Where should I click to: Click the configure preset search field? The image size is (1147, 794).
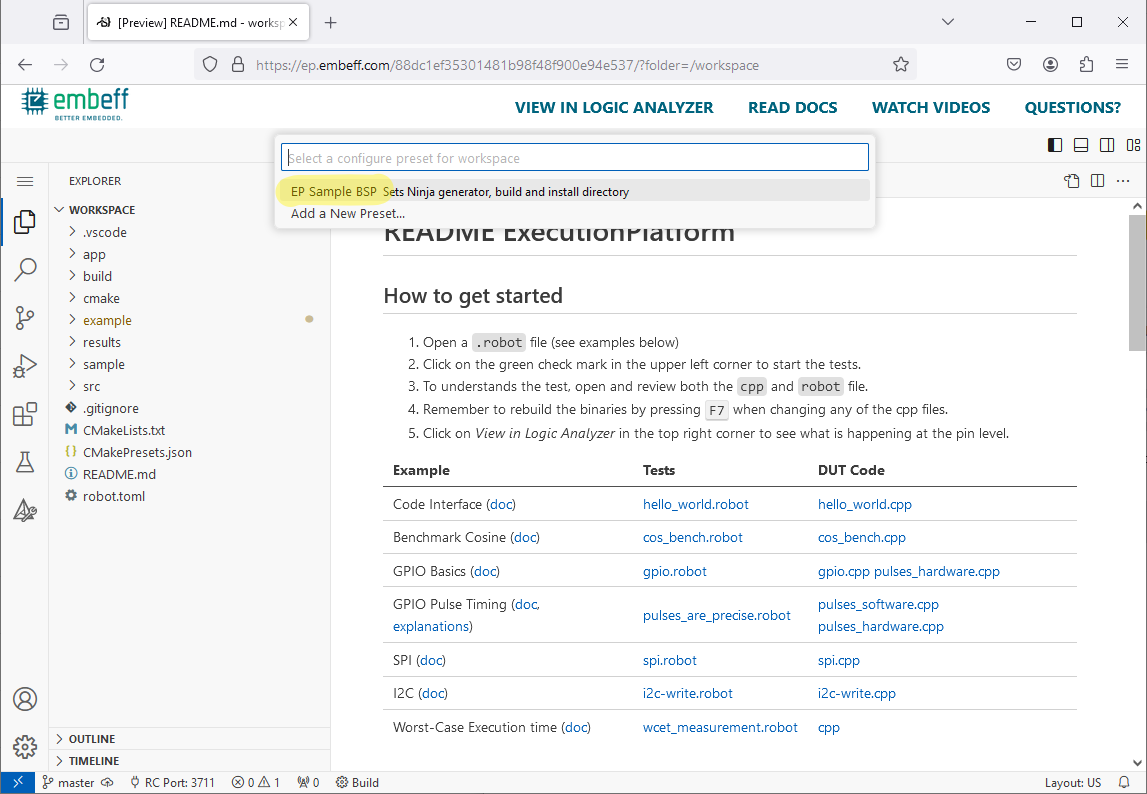[x=575, y=158]
